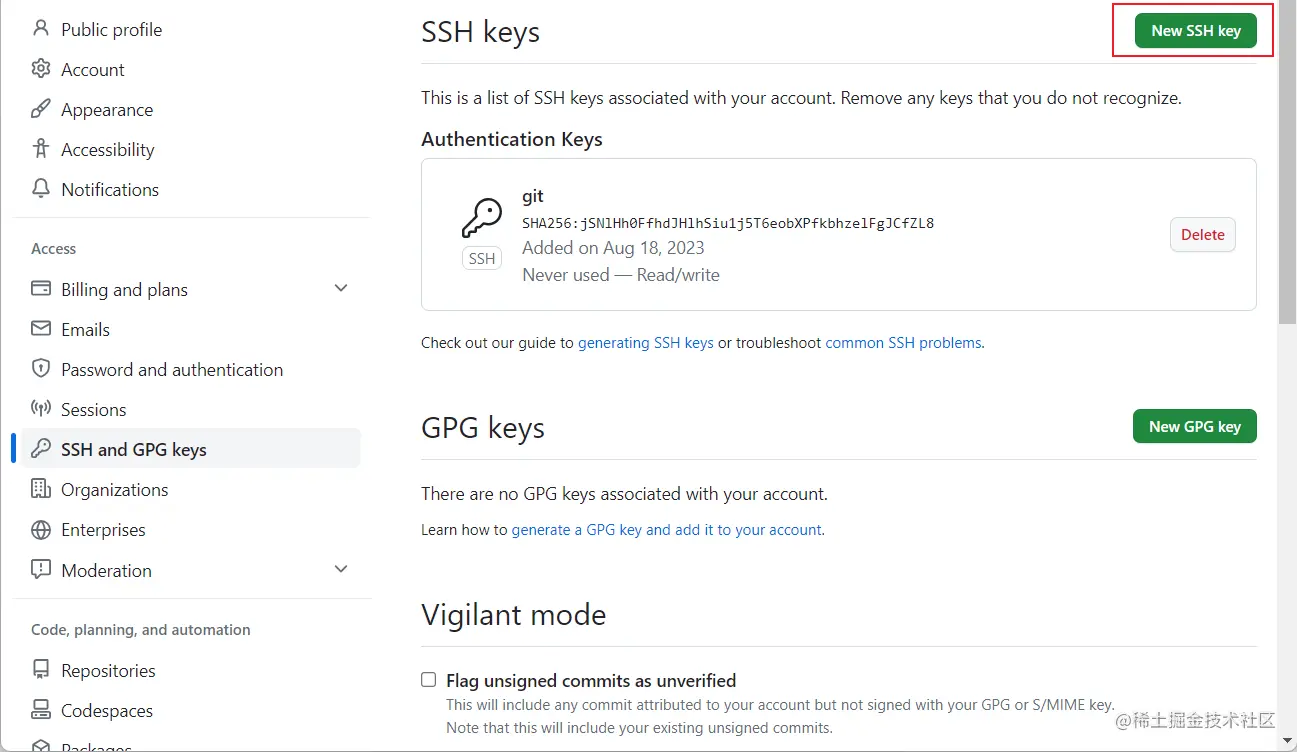Click the Appearance paintbrush icon

(41, 109)
